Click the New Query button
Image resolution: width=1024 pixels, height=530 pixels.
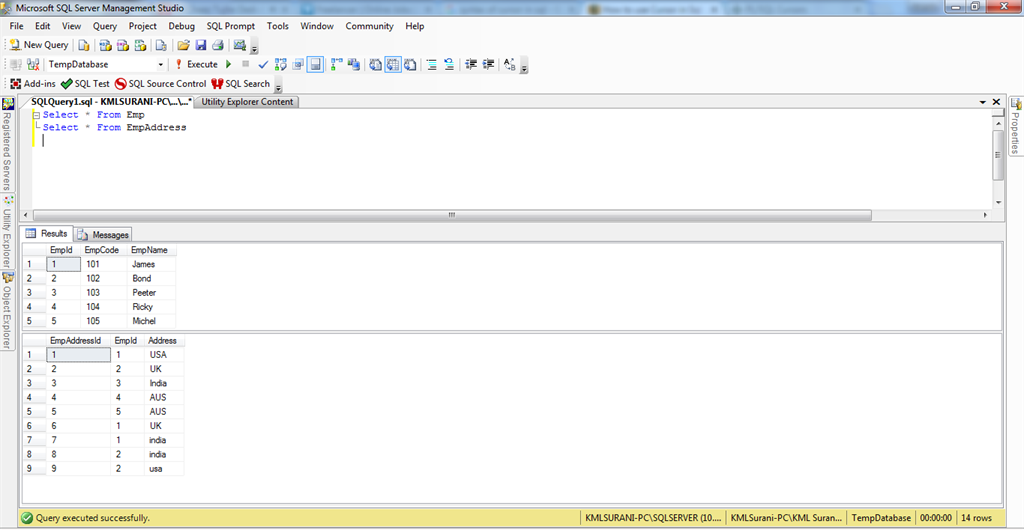pyautogui.click(x=39, y=45)
